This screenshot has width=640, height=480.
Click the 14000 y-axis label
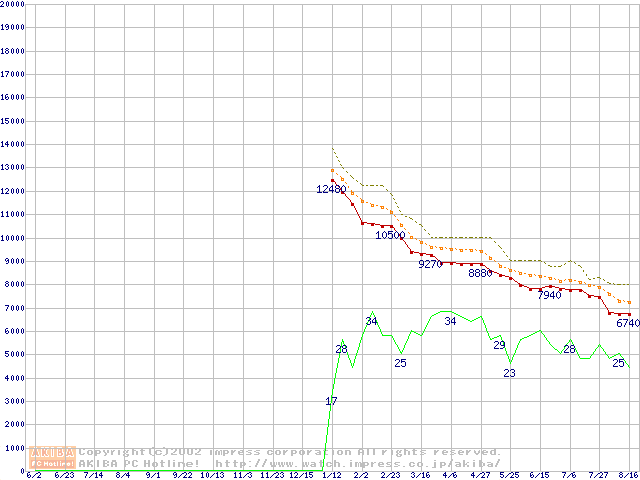point(13,144)
